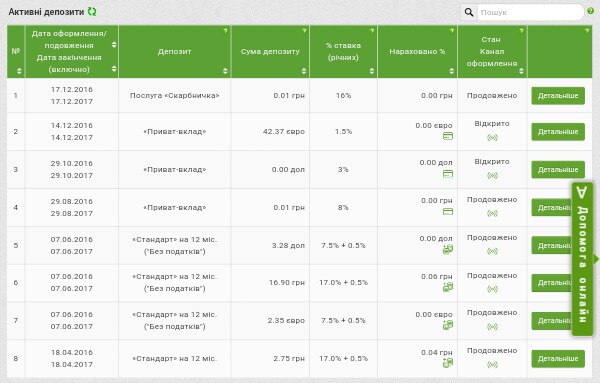Viewport: 600px width, 383px height.
Task: Focus the Пошук search field
Action: (530, 12)
